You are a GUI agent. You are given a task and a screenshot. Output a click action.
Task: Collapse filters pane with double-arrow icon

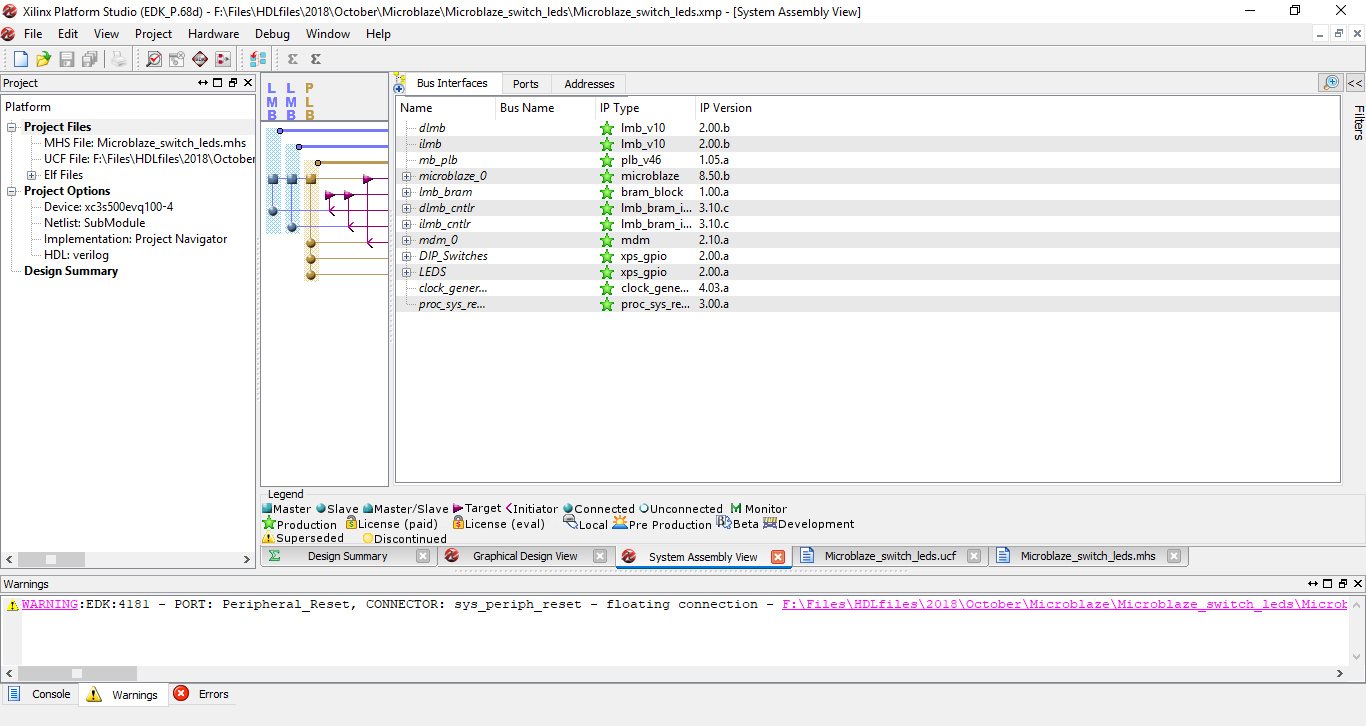[1355, 83]
